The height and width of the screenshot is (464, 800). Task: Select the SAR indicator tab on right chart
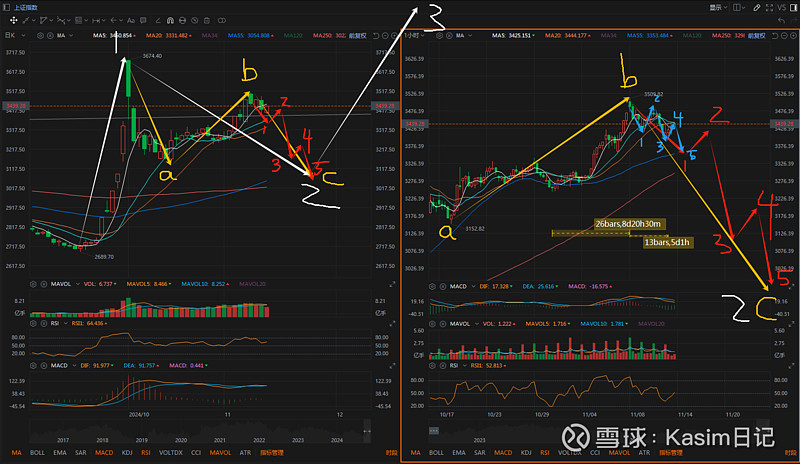click(480, 452)
